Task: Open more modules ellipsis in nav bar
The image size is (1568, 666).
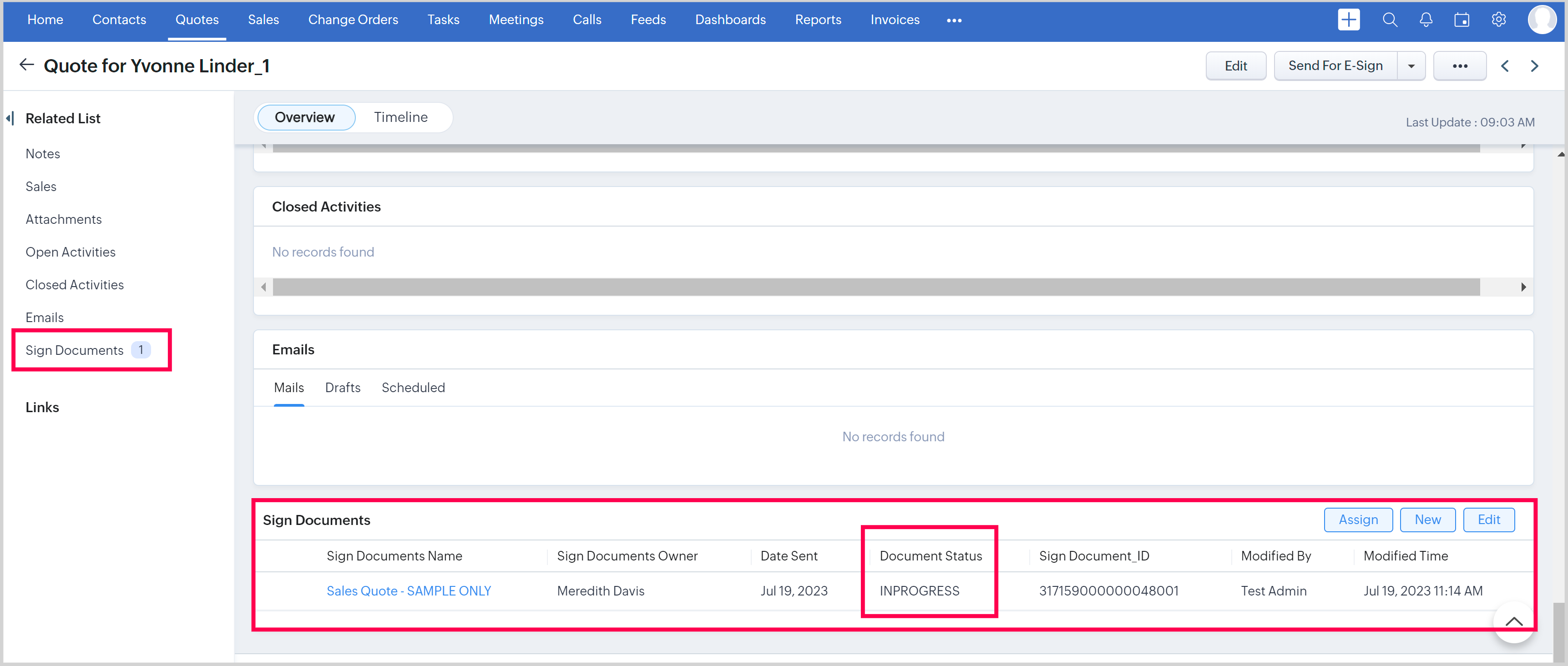Action: click(954, 20)
